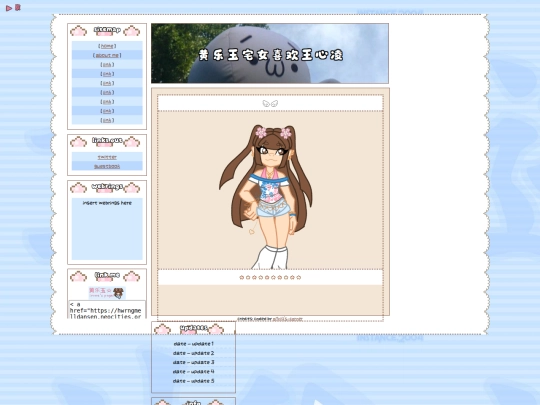This screenshot has height=405, width=540.
Task: Open the about me sitemap link
Action: (107, 55)
